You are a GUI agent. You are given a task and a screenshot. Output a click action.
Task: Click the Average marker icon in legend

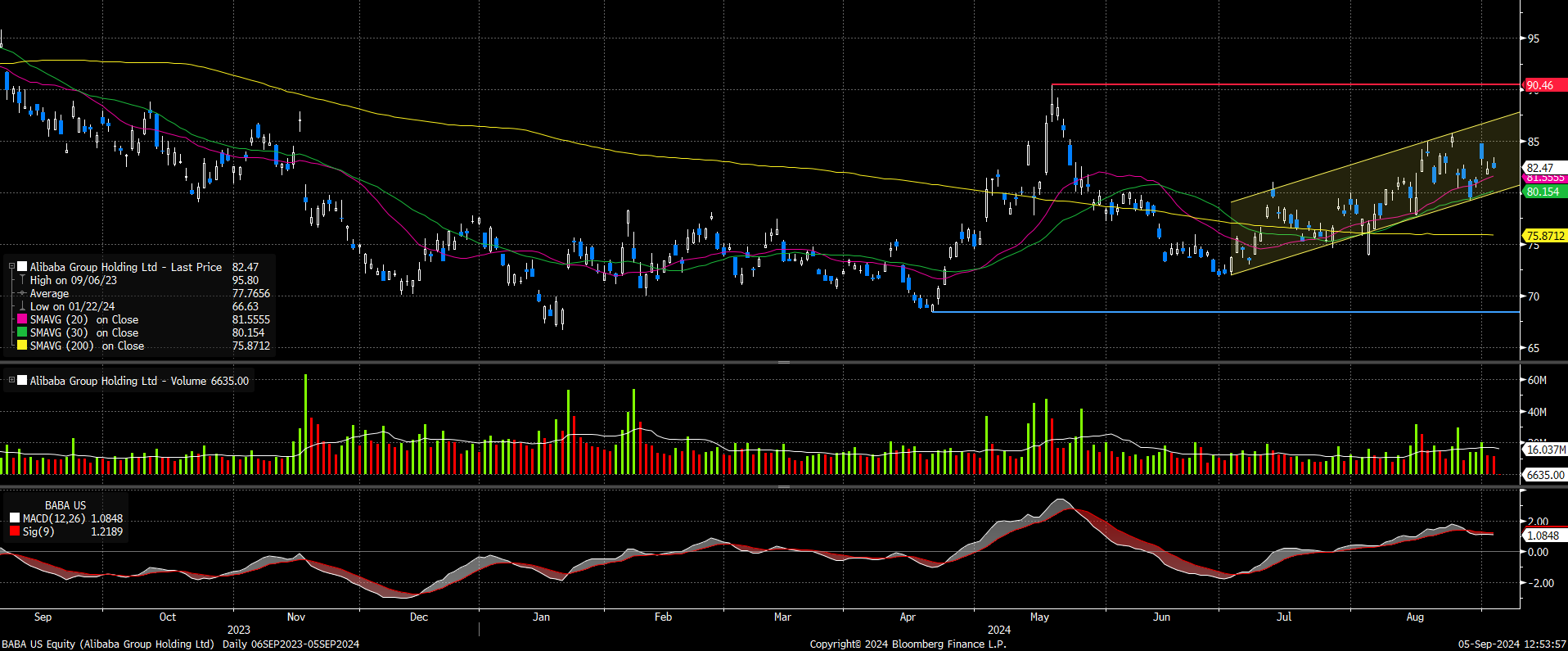tap(23, 293)
